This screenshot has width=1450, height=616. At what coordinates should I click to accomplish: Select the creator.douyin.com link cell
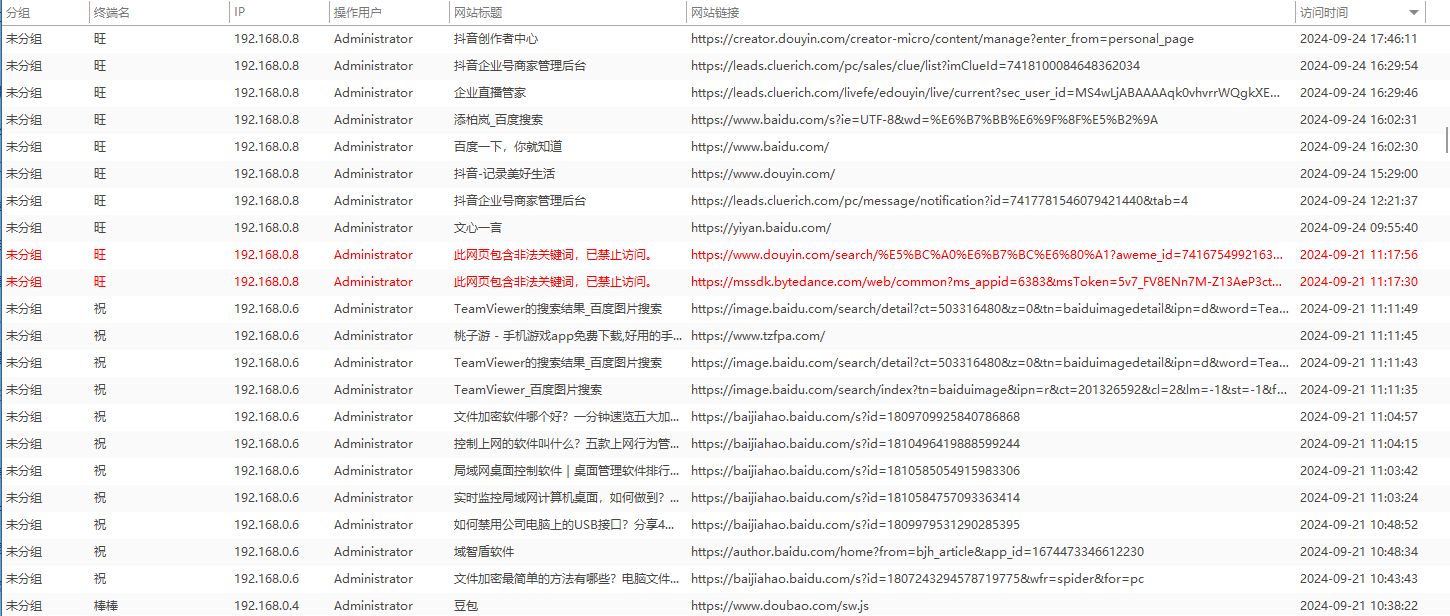942,39
